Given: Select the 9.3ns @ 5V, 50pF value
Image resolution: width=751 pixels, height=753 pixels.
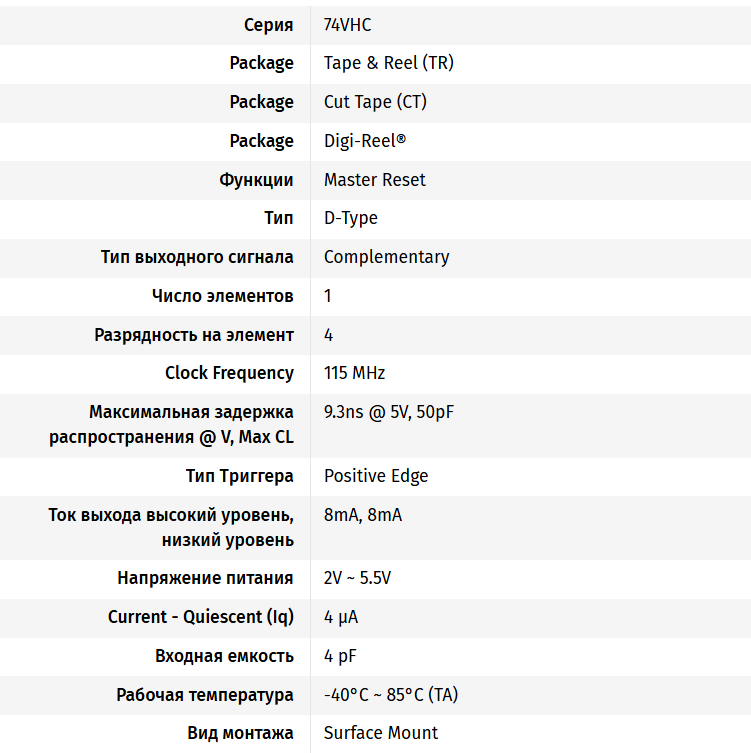Looking at the screenshot, I should point(389,412).
